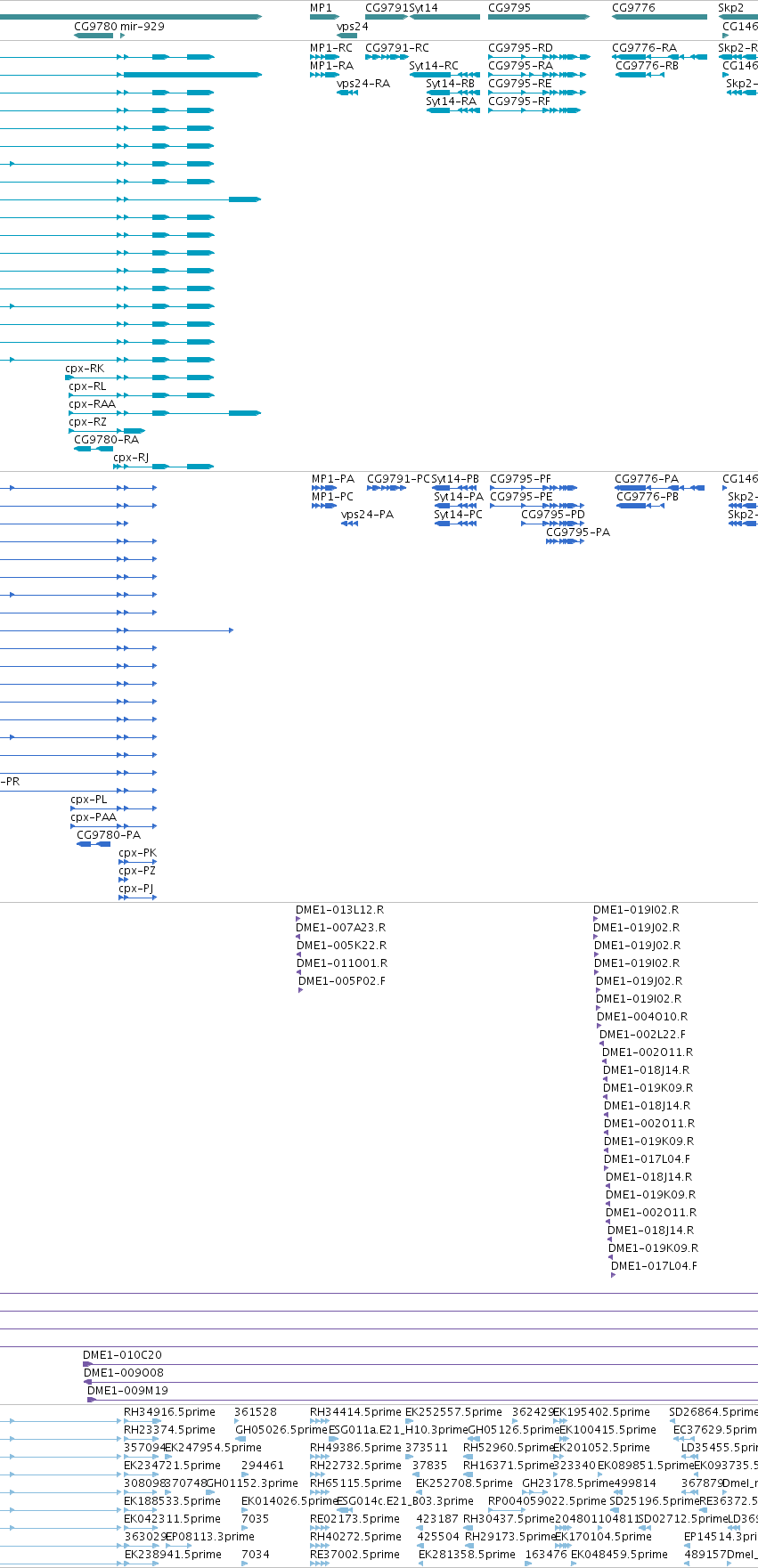Viewport: 758px width, 1568px height.
Task: Click transcript CG9791-RC
Action: (397, 48)
